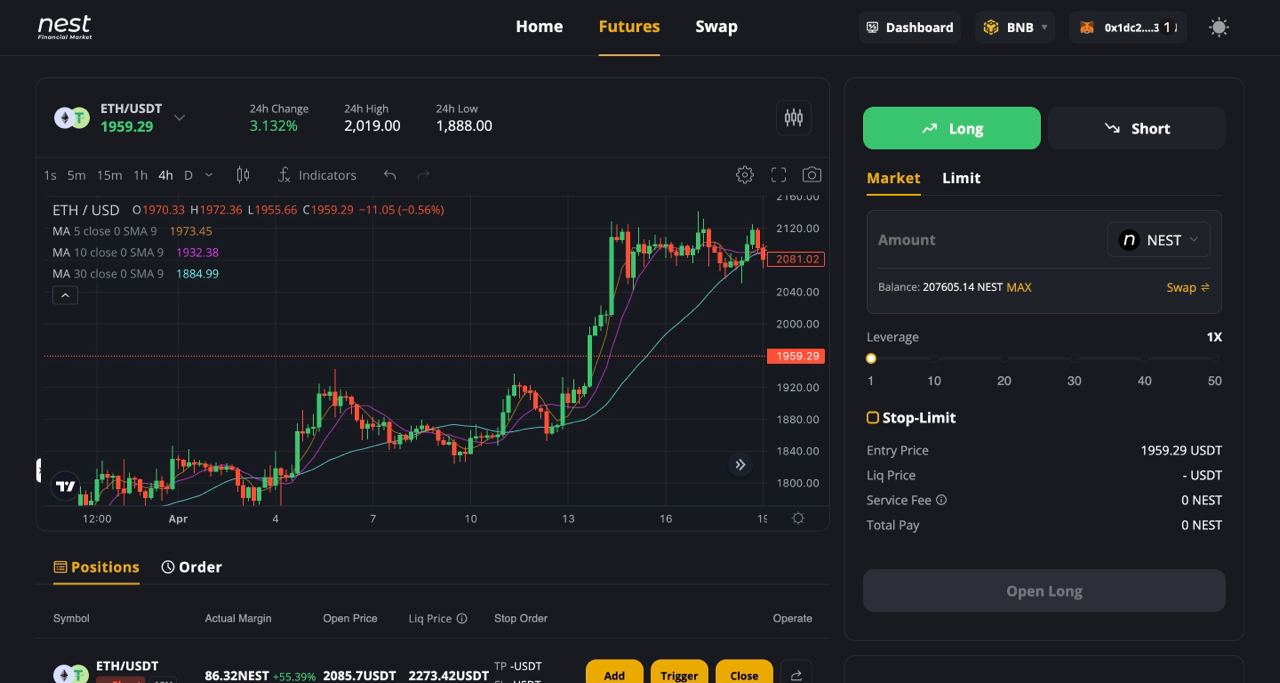Click the candlestick chart style icon
Viewport: 1280px width, 683px height.
242,175
